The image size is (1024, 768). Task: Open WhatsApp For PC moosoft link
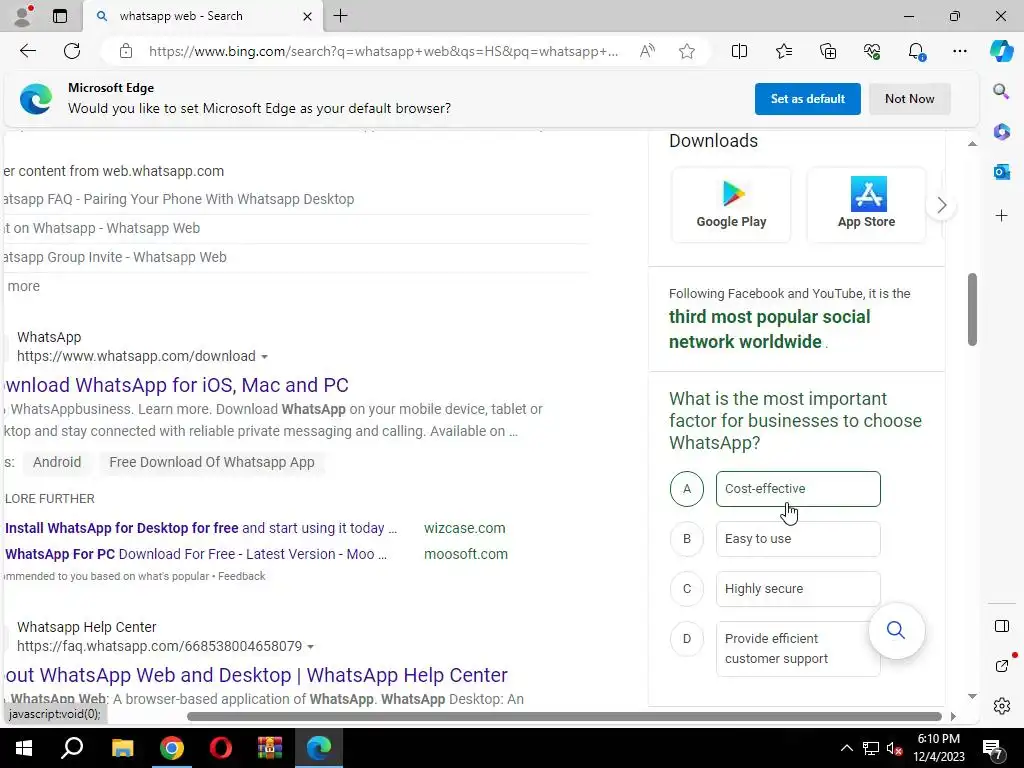click(x=196, y=554)
